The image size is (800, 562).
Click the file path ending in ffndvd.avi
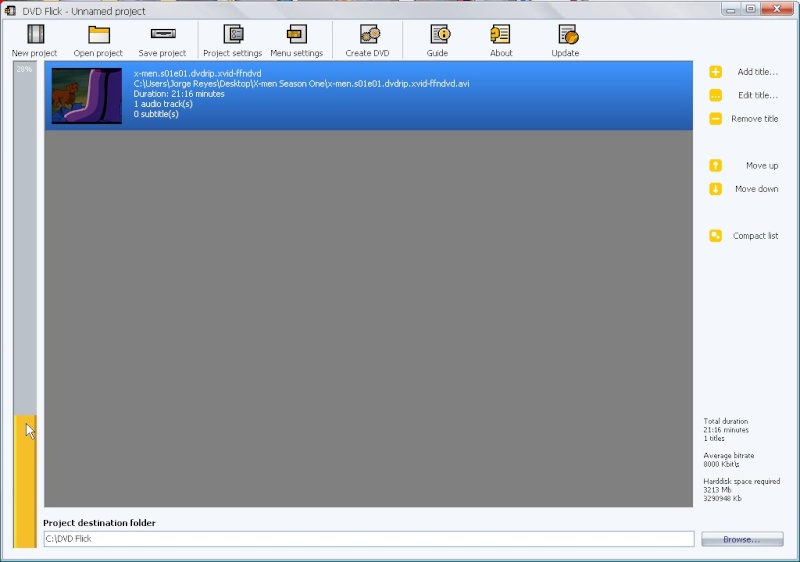tap(302, 84)
